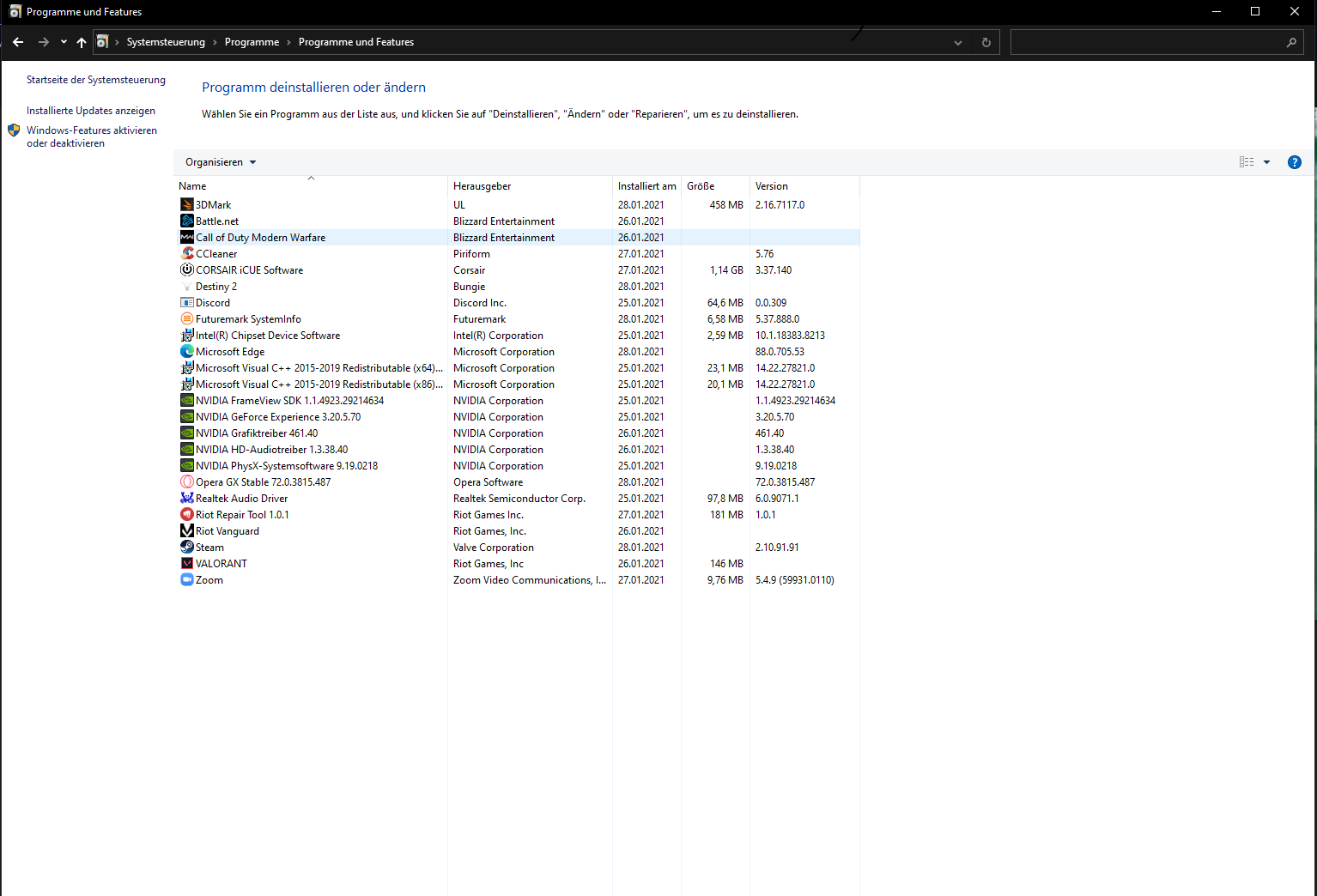Click the 5.4.9 (59931.0110) version cell
The image size is (1317, 896).
[x=794, y=579]
